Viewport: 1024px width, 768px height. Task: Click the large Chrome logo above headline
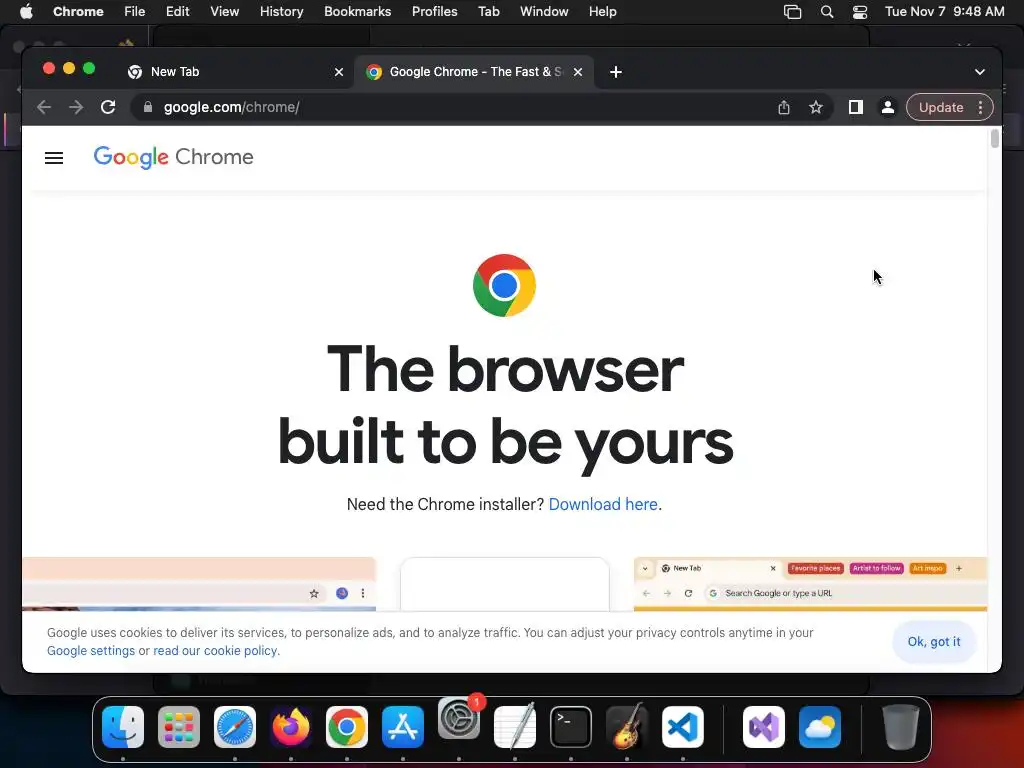(x=504, y=285)
